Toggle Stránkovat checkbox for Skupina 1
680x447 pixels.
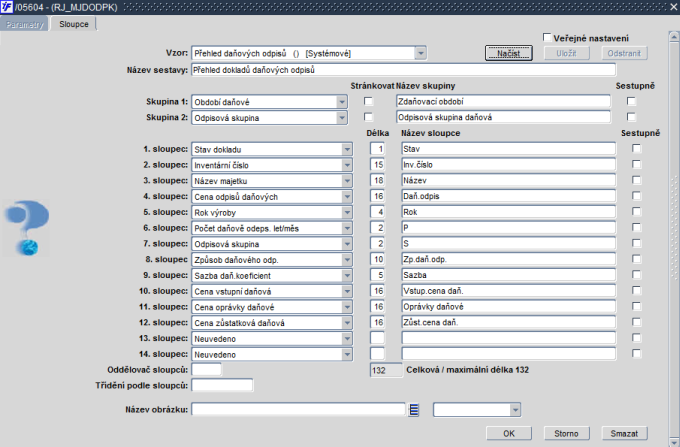pos(368,101)
